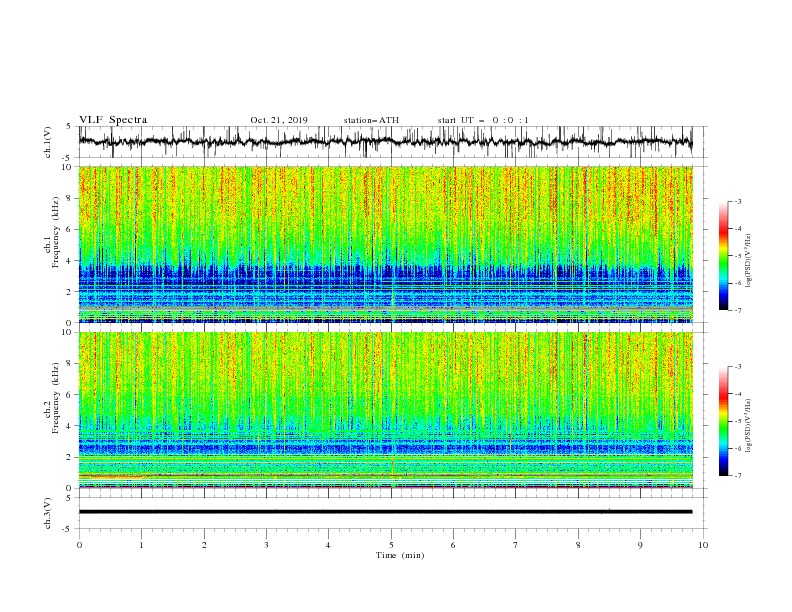792x612 pixels.
Task: Click inside the ch.2 spectrogram panel
Action: [385, 410]
